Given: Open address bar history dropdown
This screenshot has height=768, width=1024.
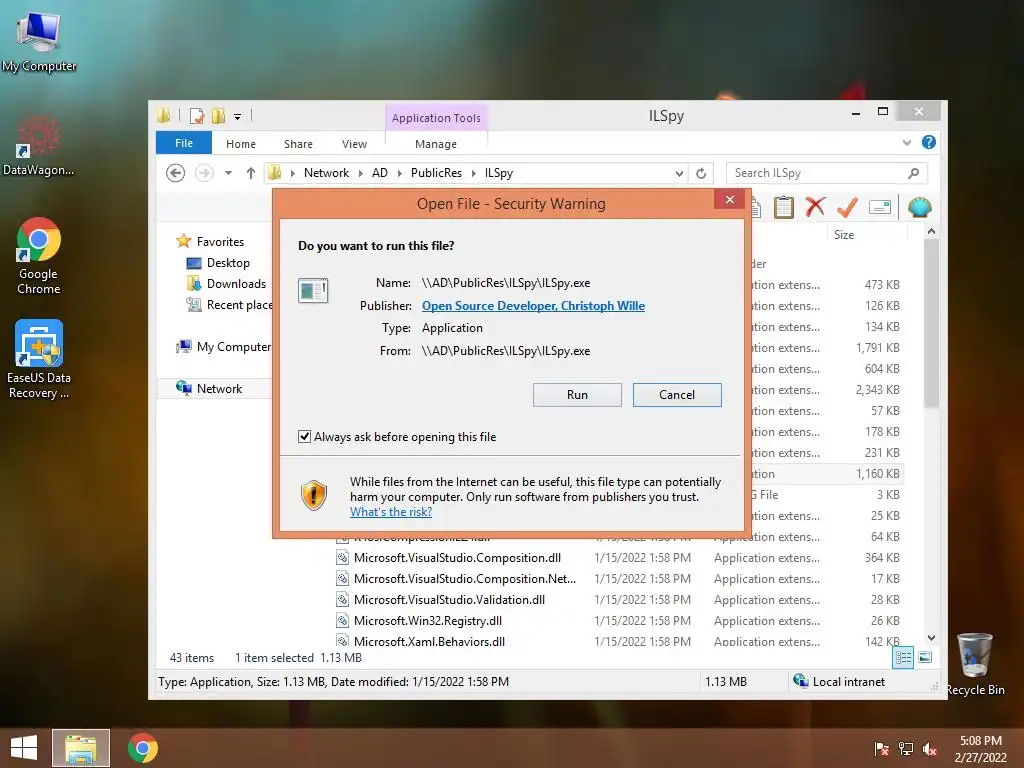Looking at the screenshot, I should point(679,173).
